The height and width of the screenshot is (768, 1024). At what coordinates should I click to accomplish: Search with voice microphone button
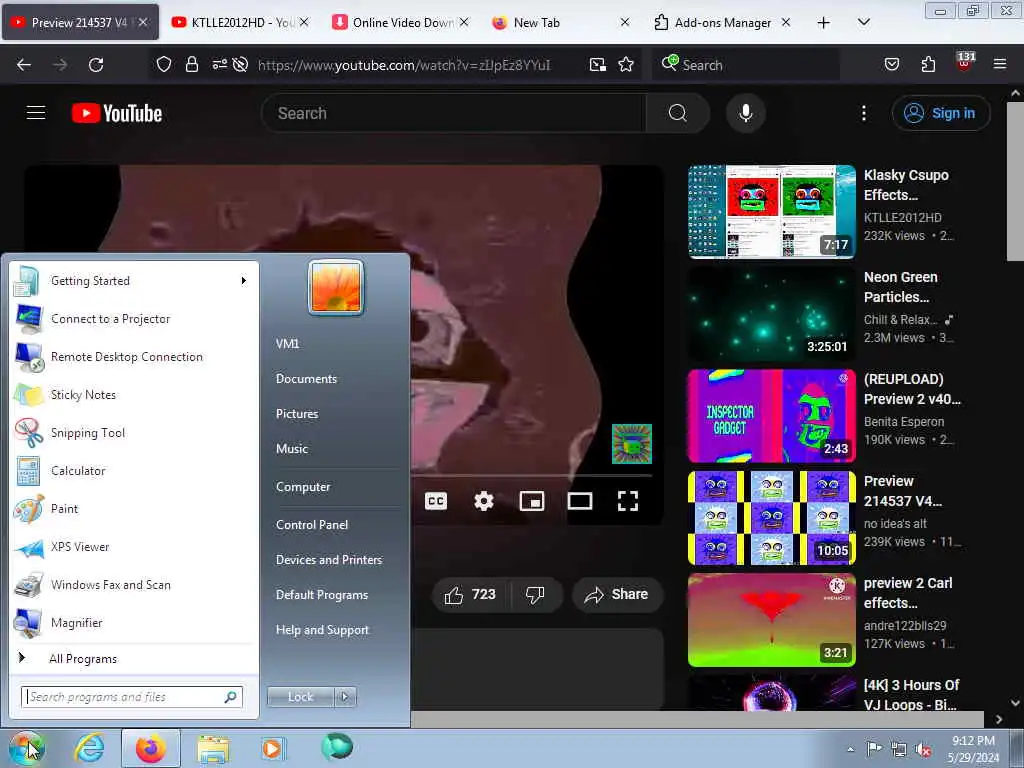click(x=746, y=113)
